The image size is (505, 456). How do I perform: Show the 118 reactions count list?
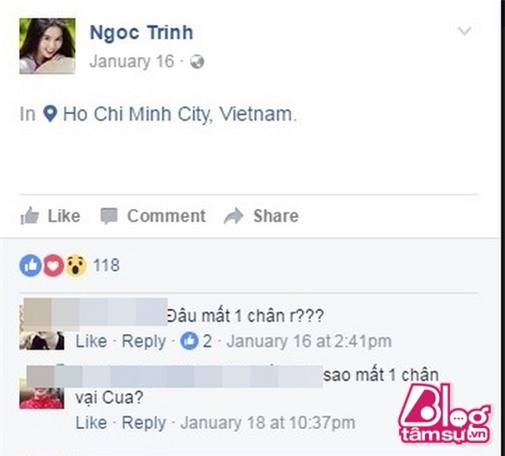click(106, 265)
